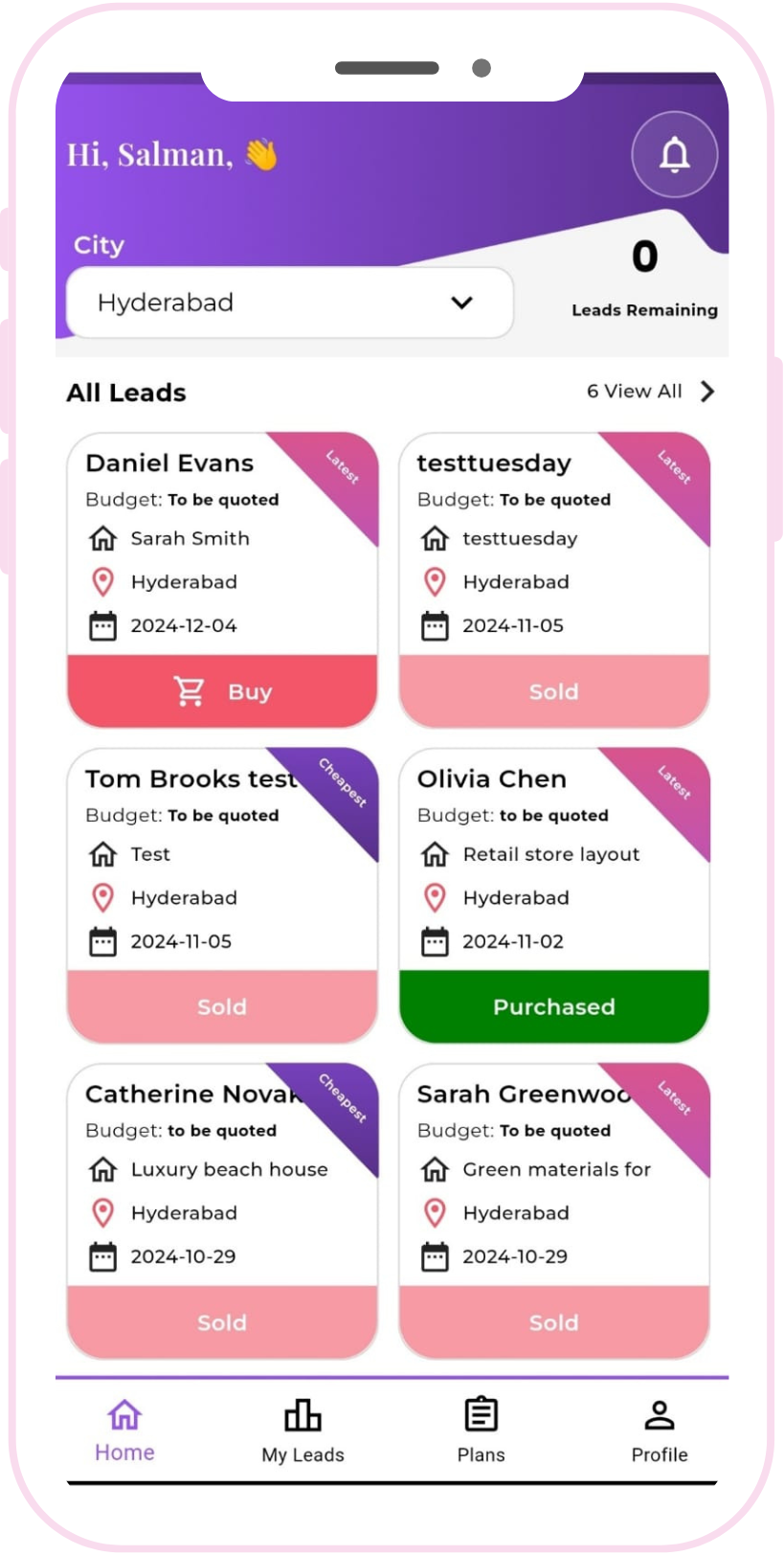
Task: Click calendar icon next to 2024-12-04
Action: 102,625
